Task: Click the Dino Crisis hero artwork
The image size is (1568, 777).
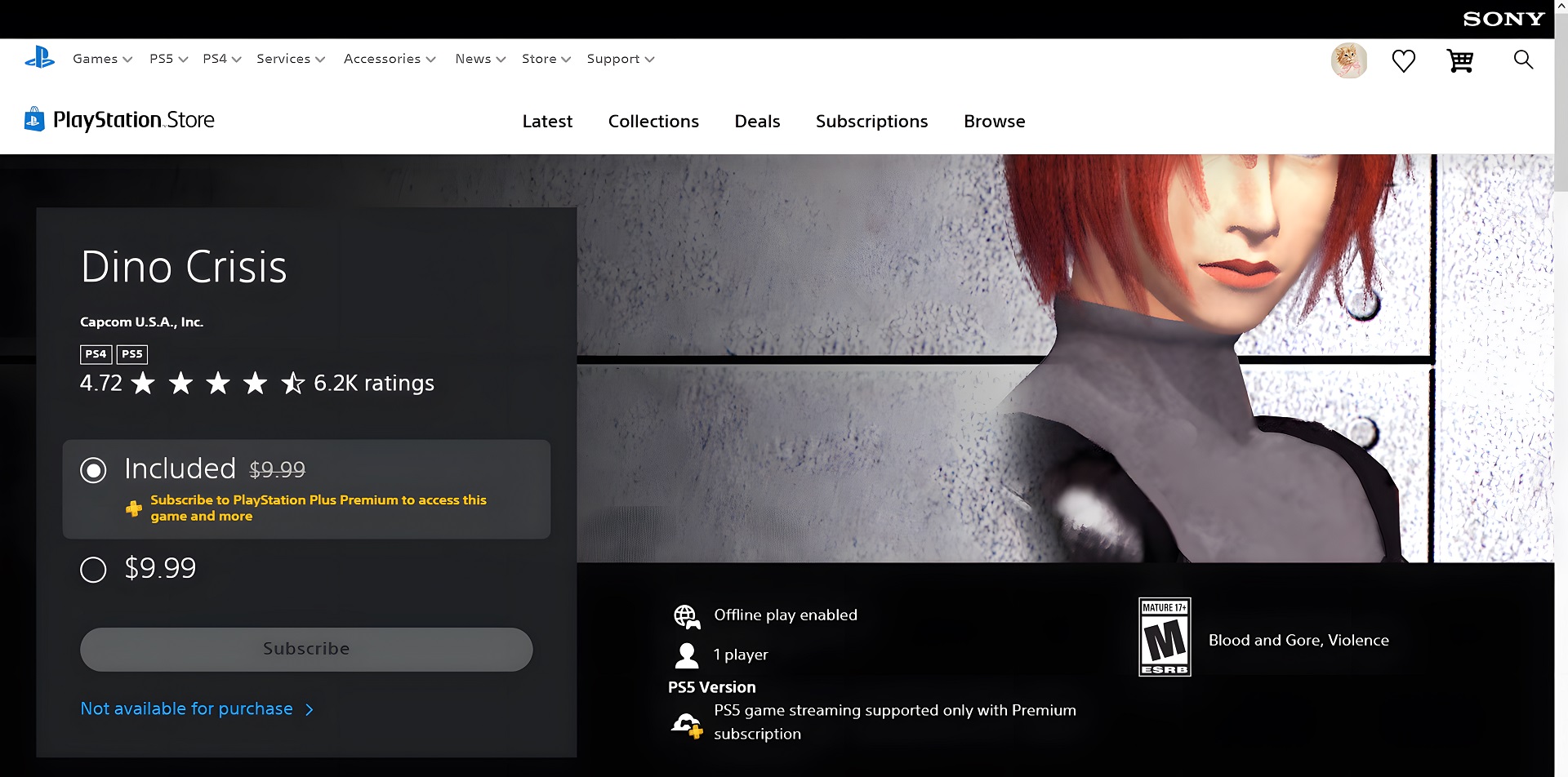Action: point(1065,358)
